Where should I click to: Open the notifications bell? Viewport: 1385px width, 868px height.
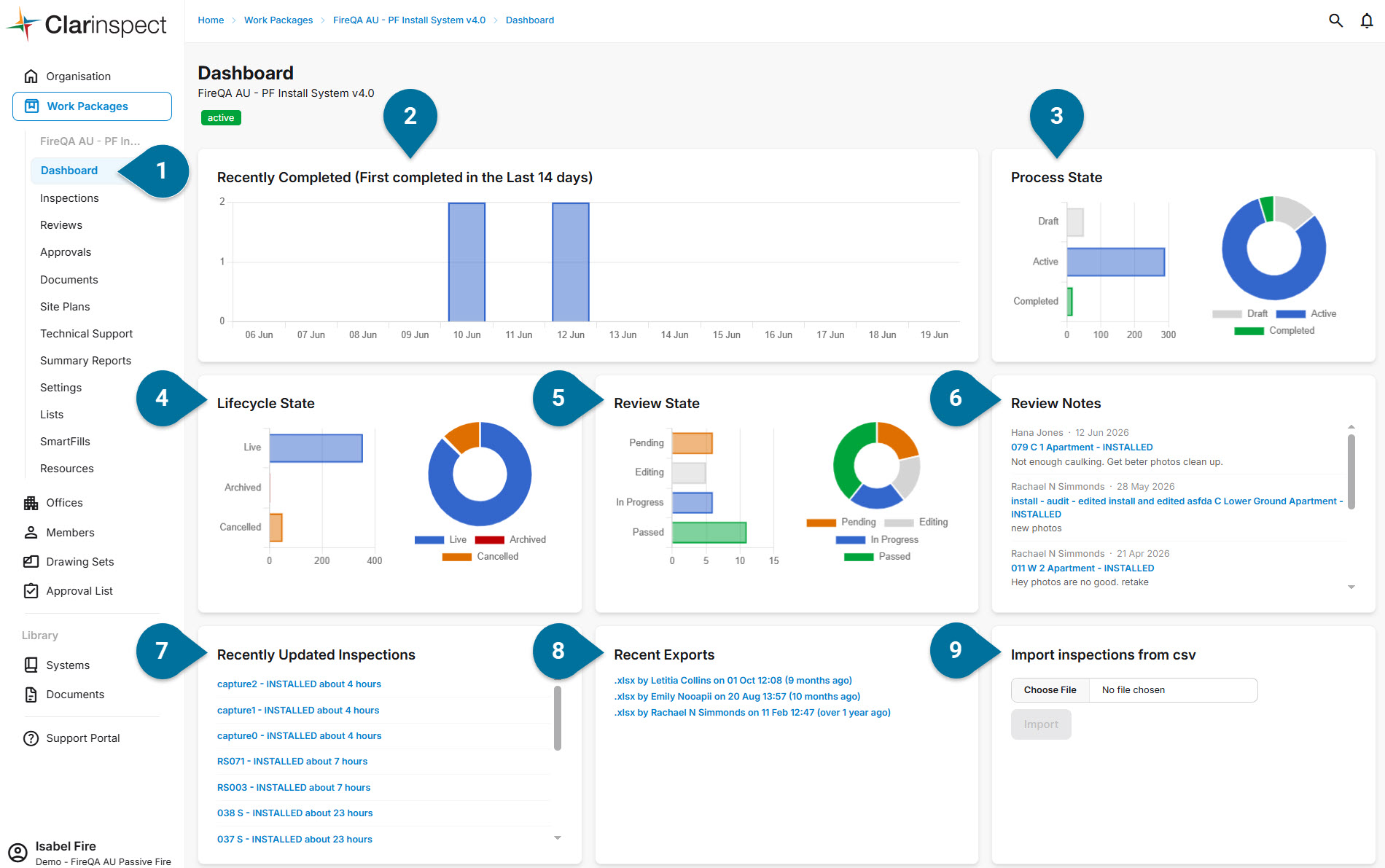coord(1367,20)
